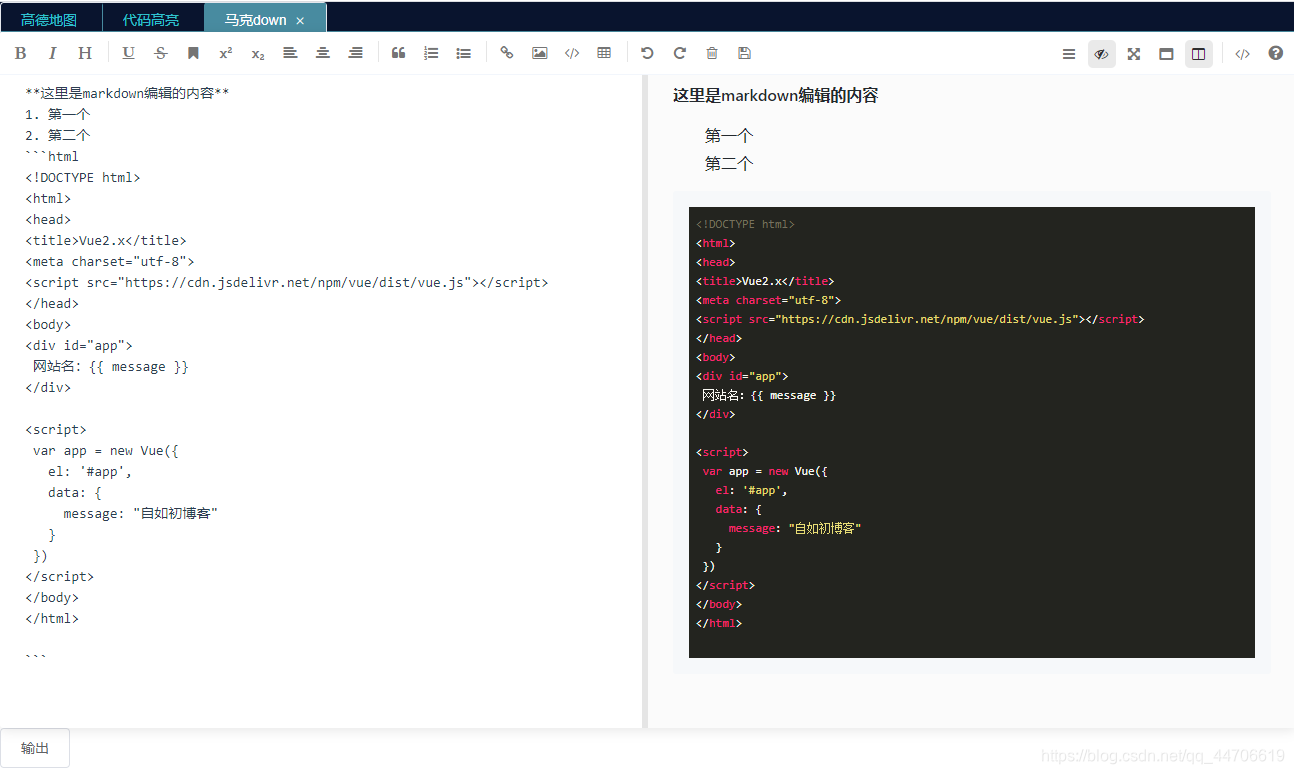Image resolution: width=1294 pixels, height=774 pixels.
Task: Click the '```html' line in editor
Action: pyautogui.click(x=52, y=156)
